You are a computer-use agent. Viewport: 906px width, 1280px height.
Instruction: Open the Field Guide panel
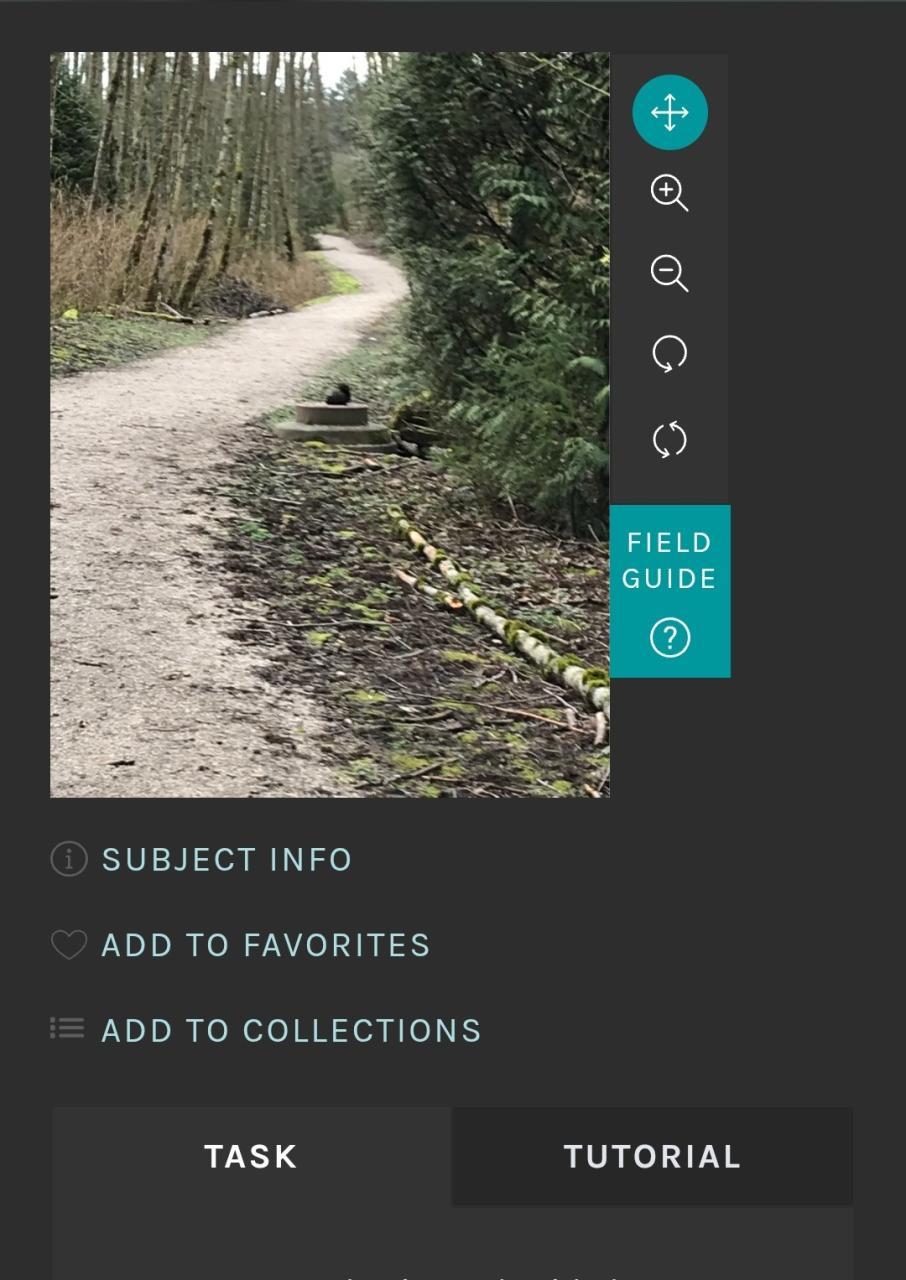[x=669, y=591]
